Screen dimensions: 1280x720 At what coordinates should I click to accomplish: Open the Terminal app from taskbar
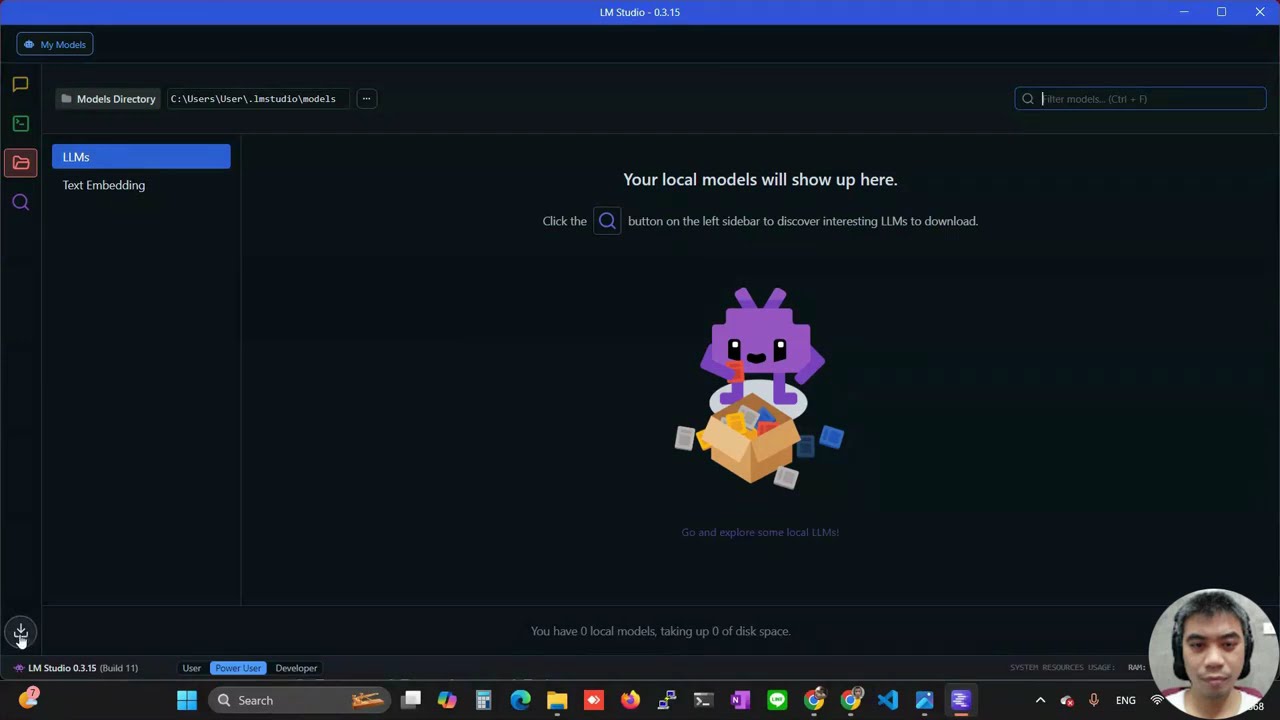(703, 700)
